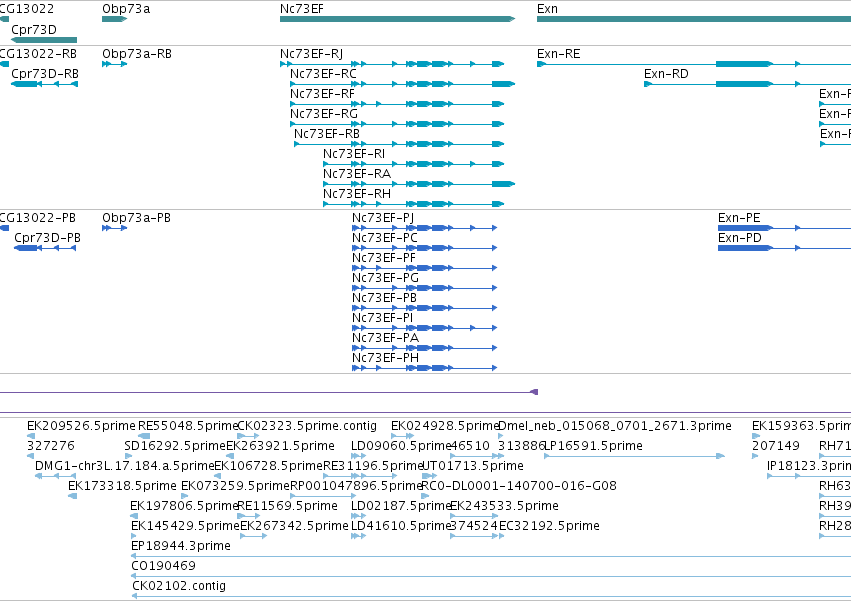Click the Nc73EF-PH protein label
The image size is (851, 601).
click(x=385, y=358)
